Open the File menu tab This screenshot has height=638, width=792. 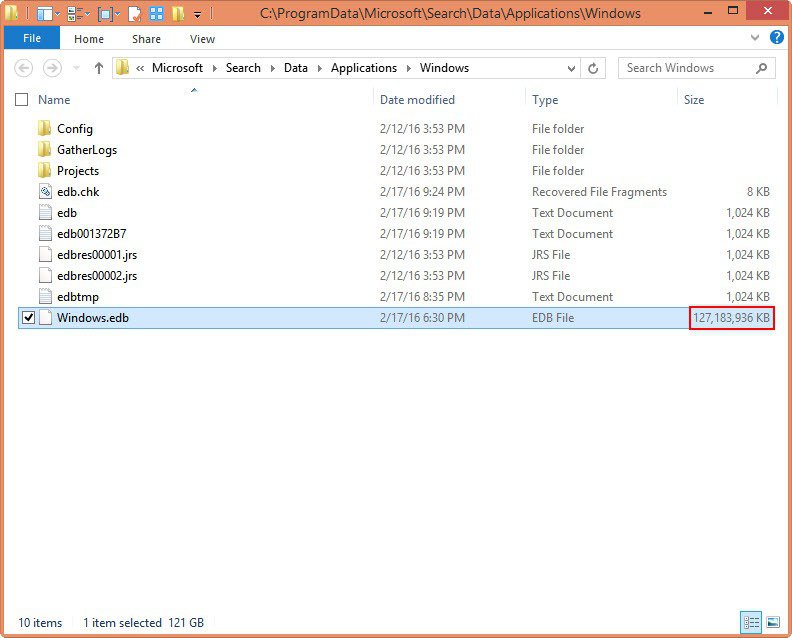(x=32, y=38)
